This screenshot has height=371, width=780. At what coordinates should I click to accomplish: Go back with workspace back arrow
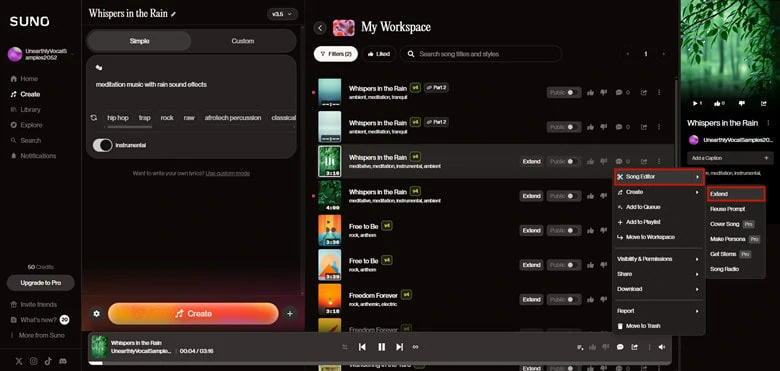pos(320,28)
